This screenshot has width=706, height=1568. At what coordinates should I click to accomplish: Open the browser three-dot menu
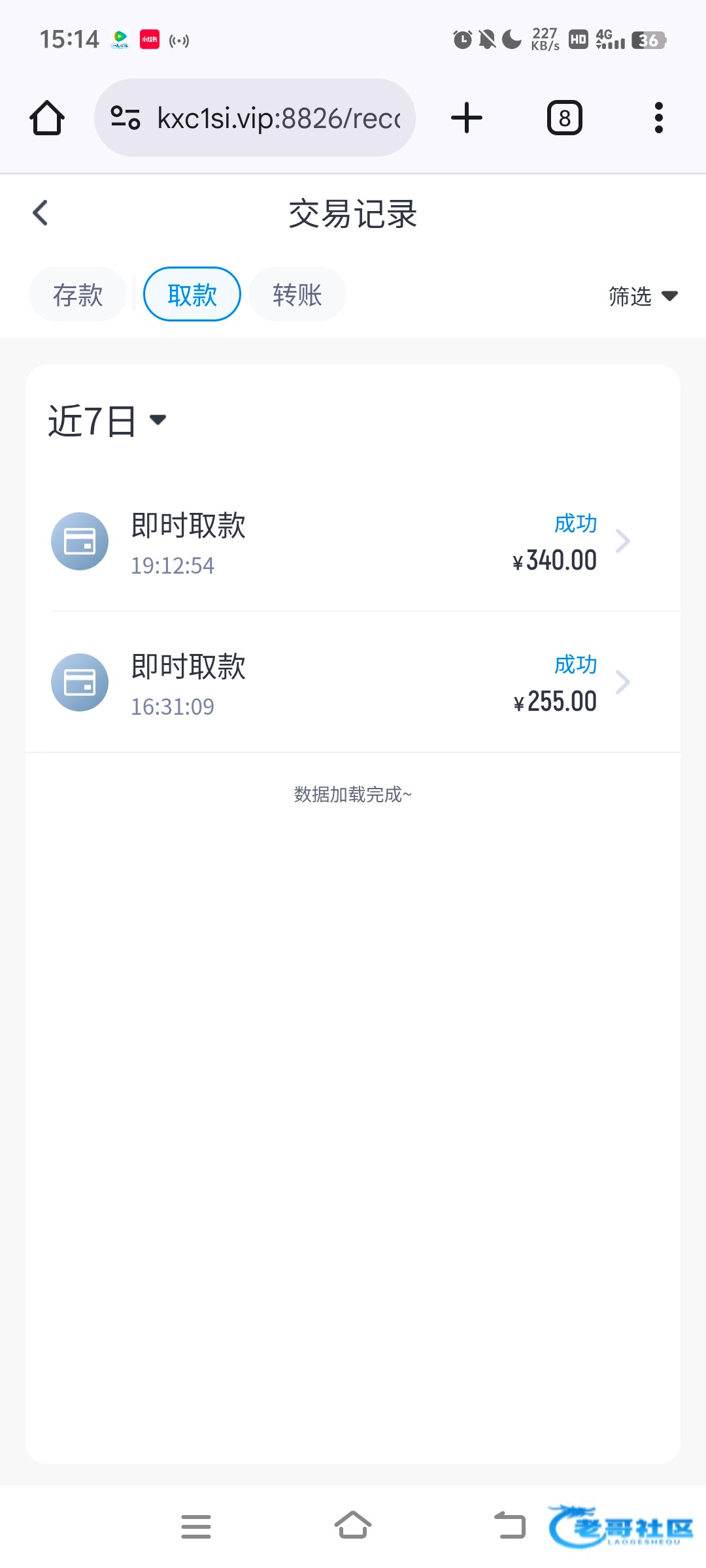658,118
